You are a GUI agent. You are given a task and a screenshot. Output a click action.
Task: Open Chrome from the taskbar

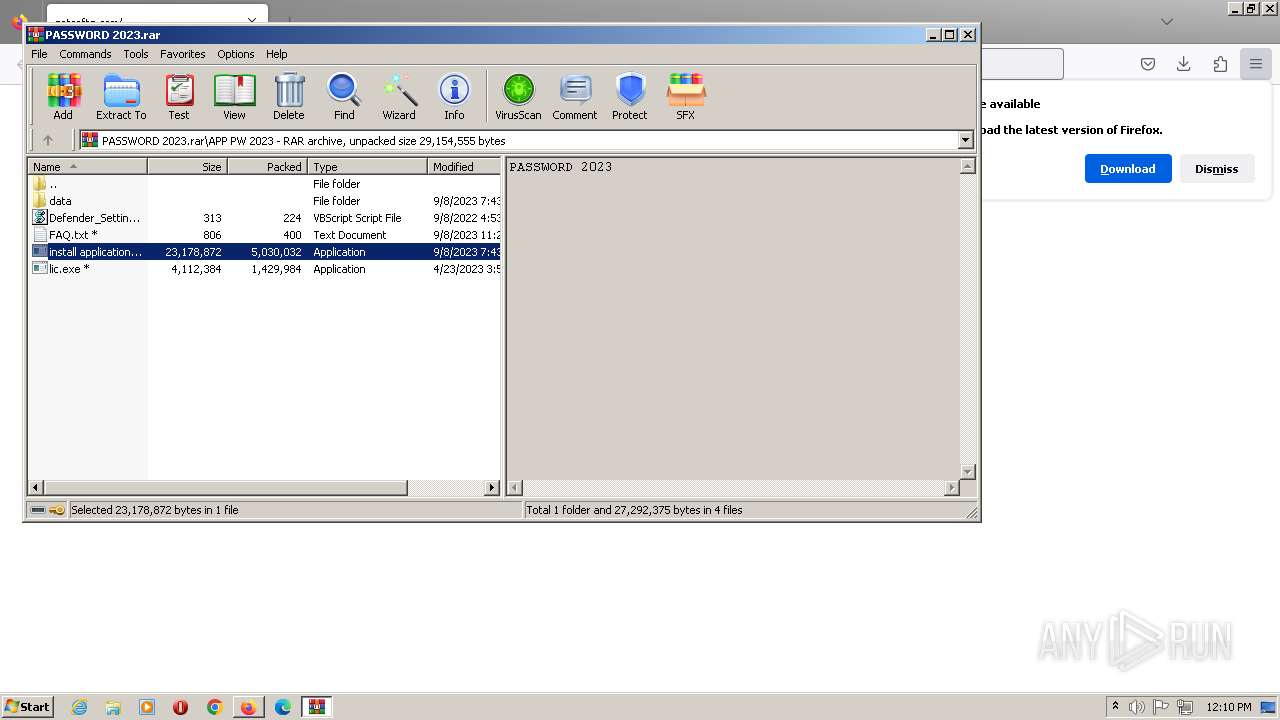214,707
